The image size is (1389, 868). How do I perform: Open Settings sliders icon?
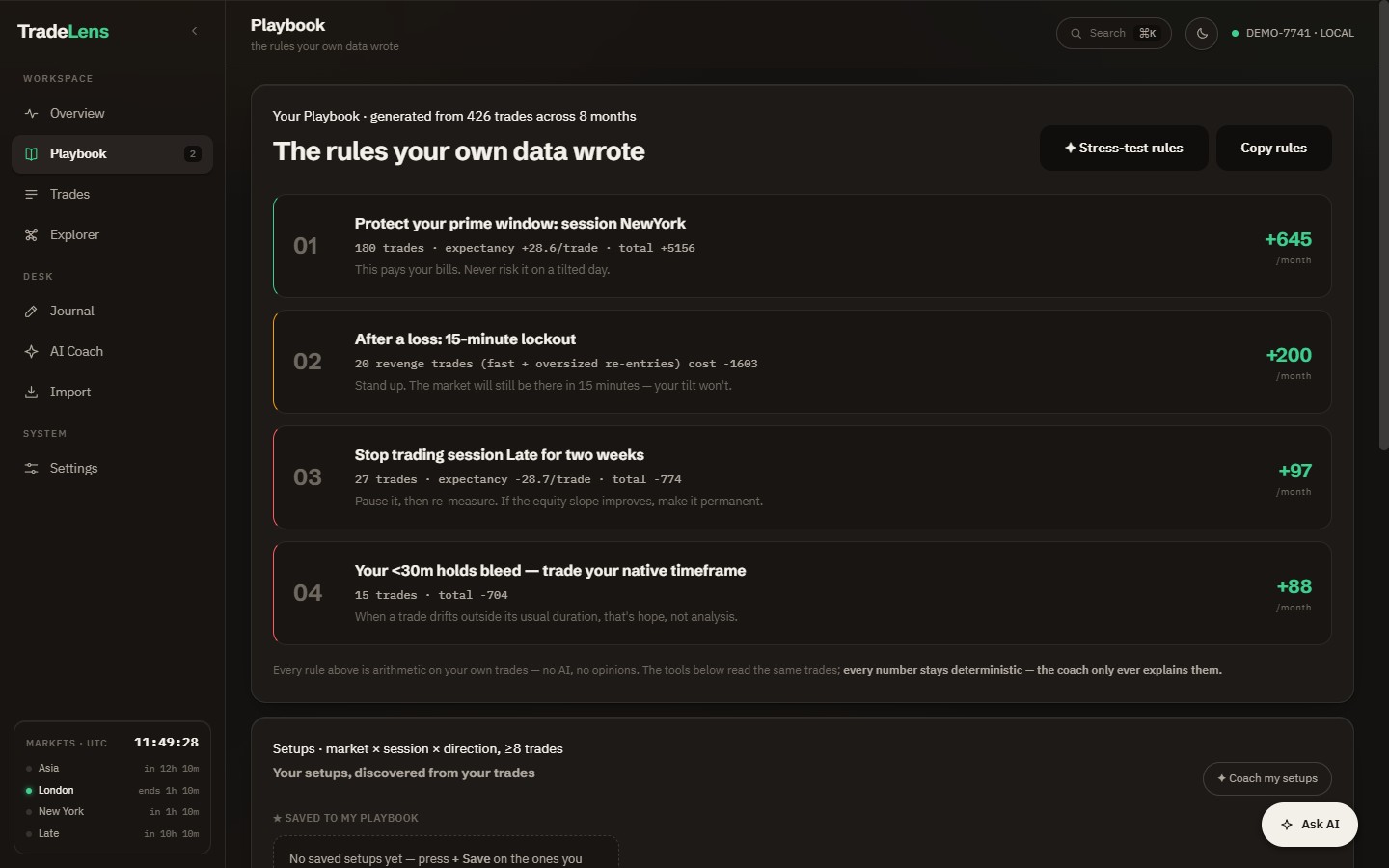(x=31, y=468)
